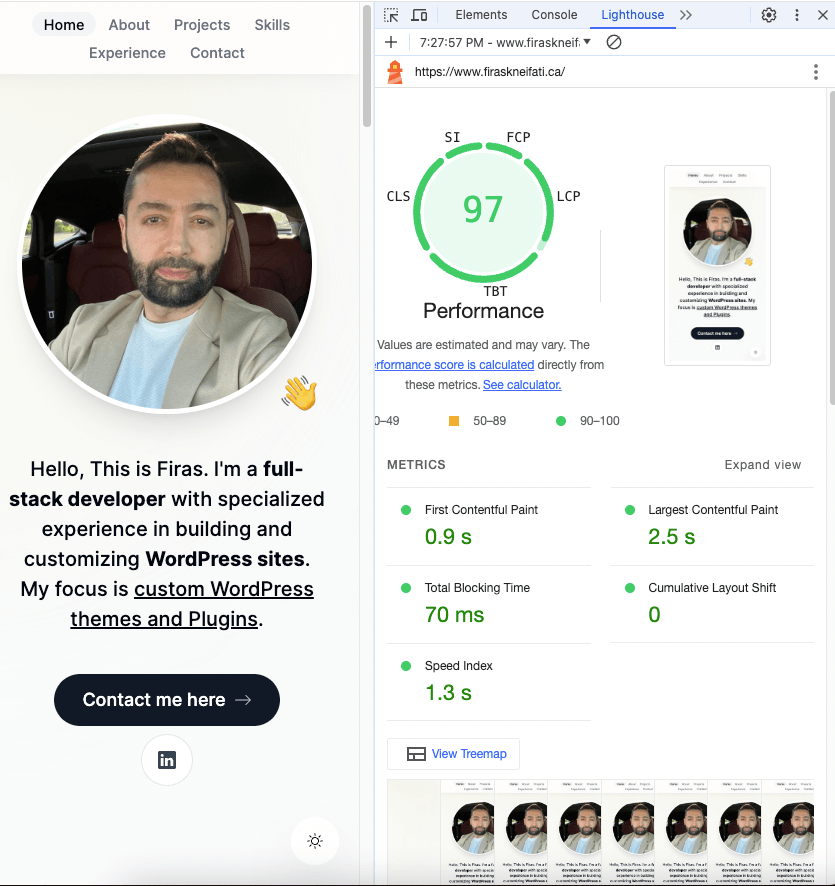Screen dimensions: 835x886
Task: Open the See calculator link
Action: (x=522, y=384)
